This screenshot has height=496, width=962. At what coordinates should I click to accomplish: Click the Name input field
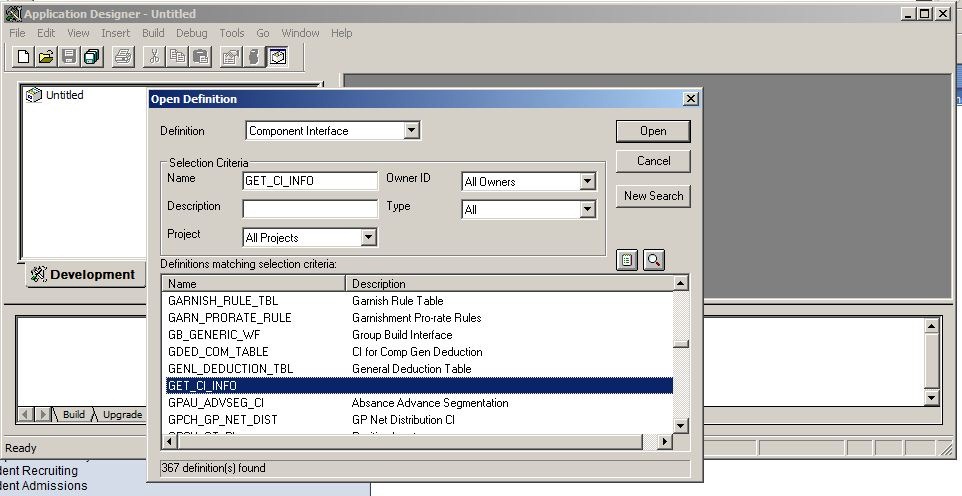[x=310, y=180]
